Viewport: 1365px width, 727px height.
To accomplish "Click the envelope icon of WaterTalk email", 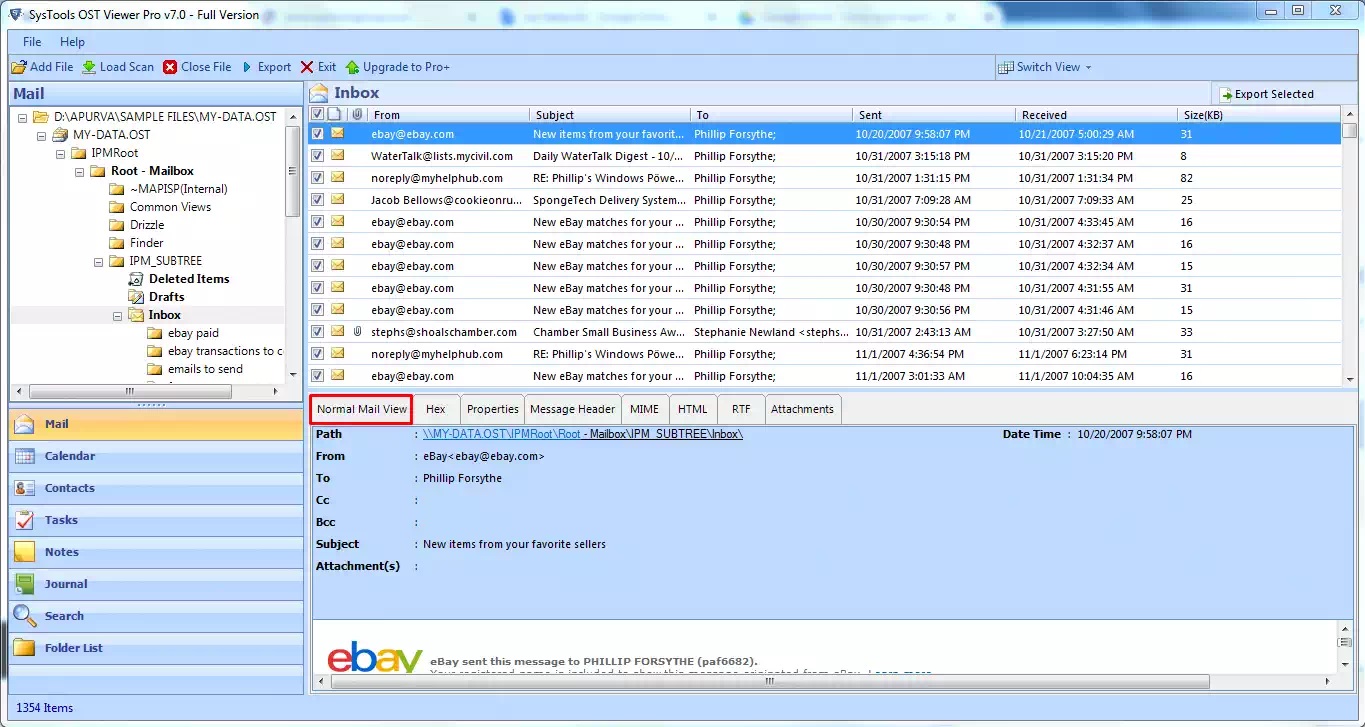I will (338, 156).
